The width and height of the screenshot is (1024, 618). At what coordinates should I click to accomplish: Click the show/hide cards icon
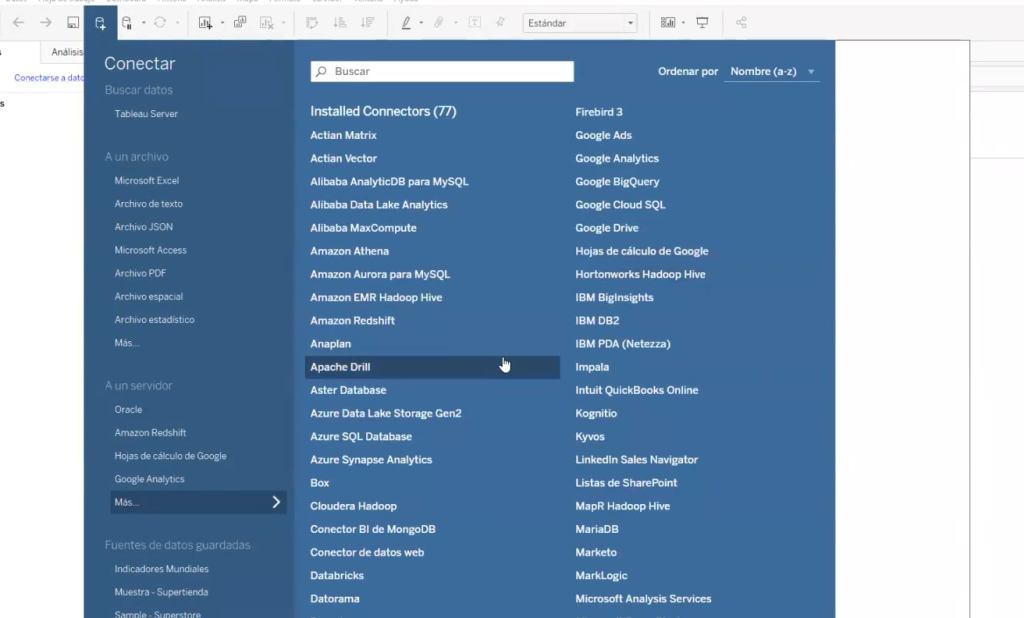[x=667, y=23]
